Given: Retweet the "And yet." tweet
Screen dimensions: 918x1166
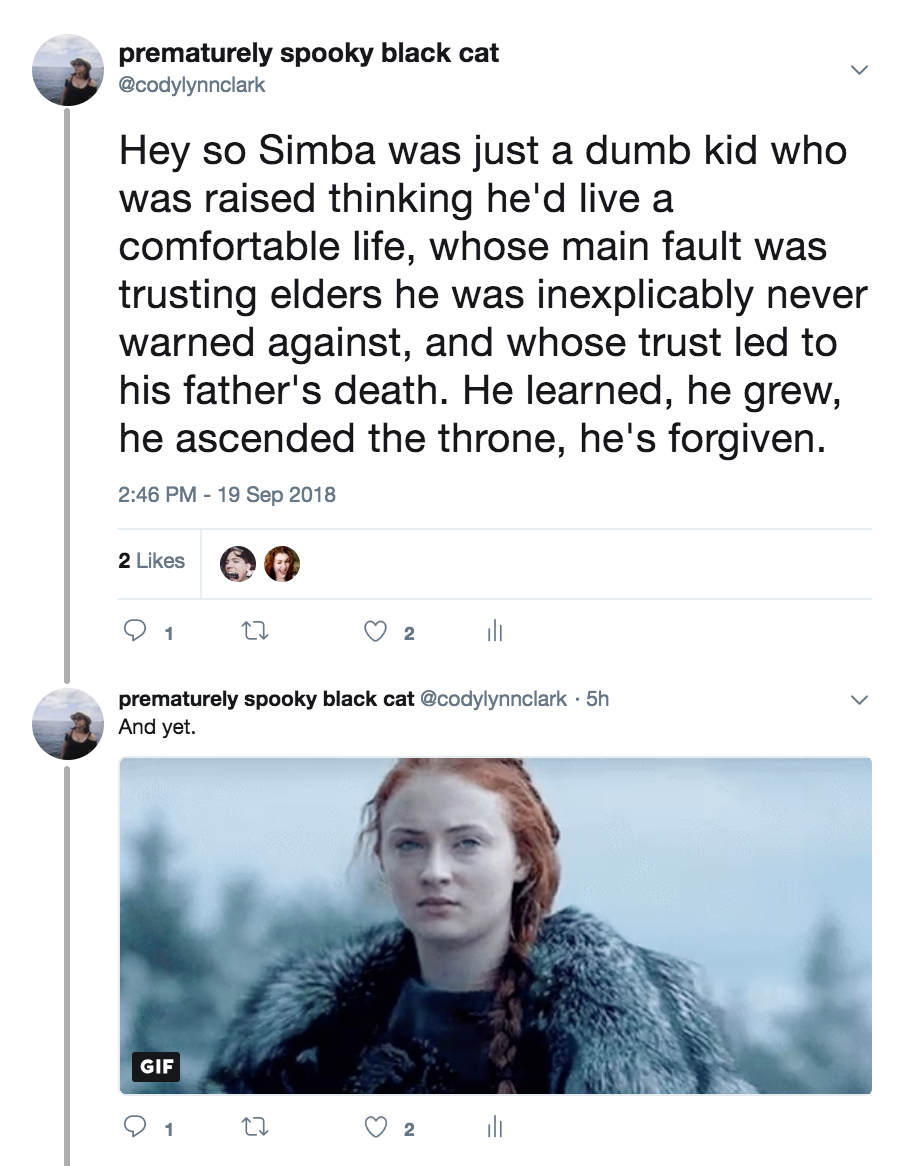Looking at the screenshot, I should pyautogui.click(x=247, y=1129).
